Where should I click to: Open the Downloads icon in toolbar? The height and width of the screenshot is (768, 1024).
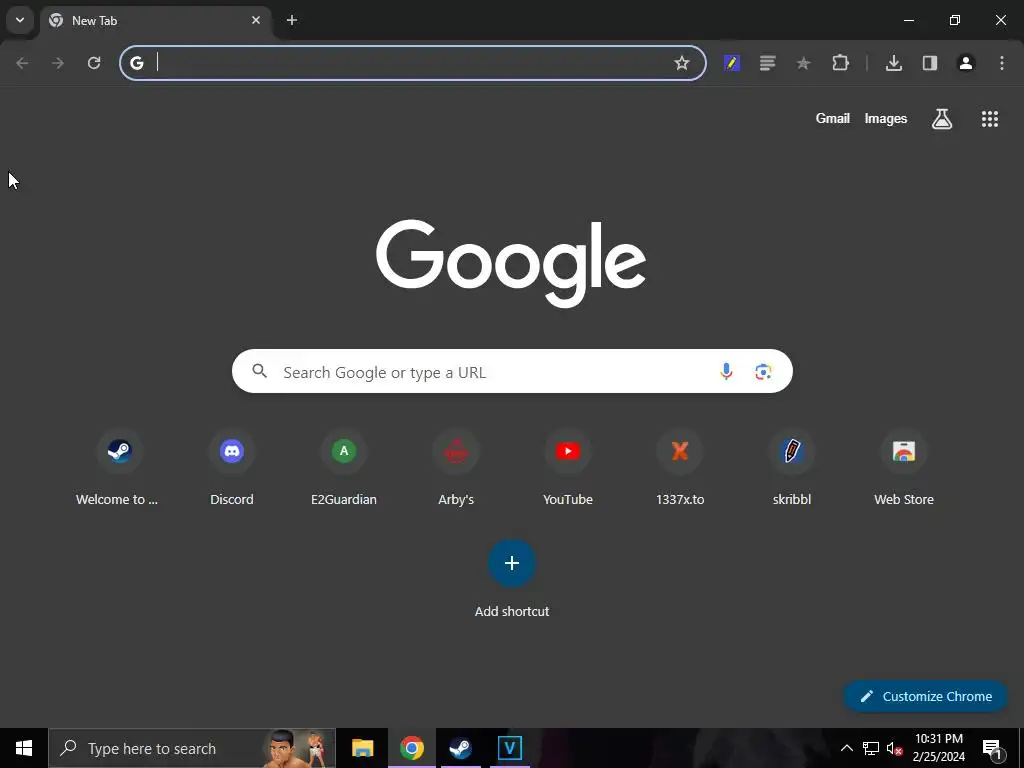[x=894, y=63]
